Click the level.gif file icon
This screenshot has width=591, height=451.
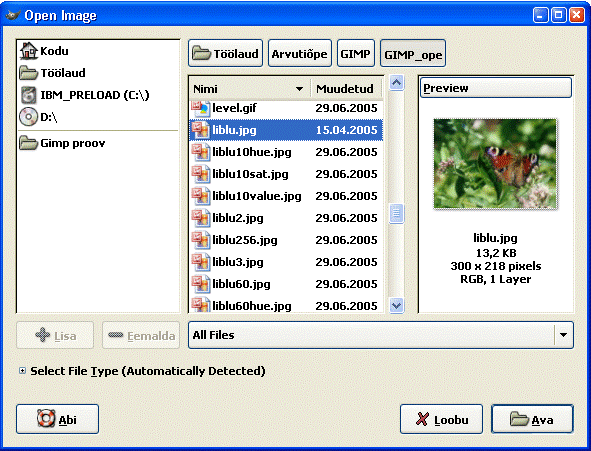click(201, 109)
